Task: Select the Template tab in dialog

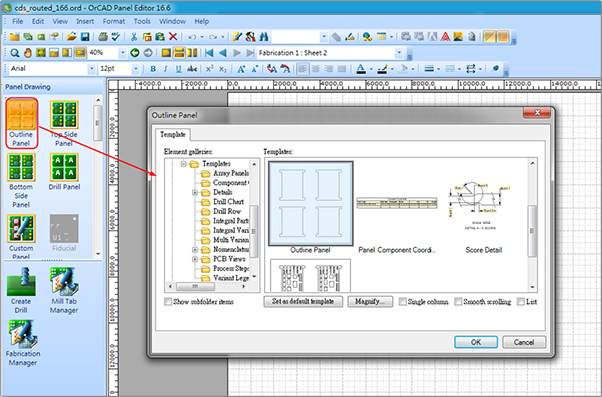Action: click(x=173, y=134)
